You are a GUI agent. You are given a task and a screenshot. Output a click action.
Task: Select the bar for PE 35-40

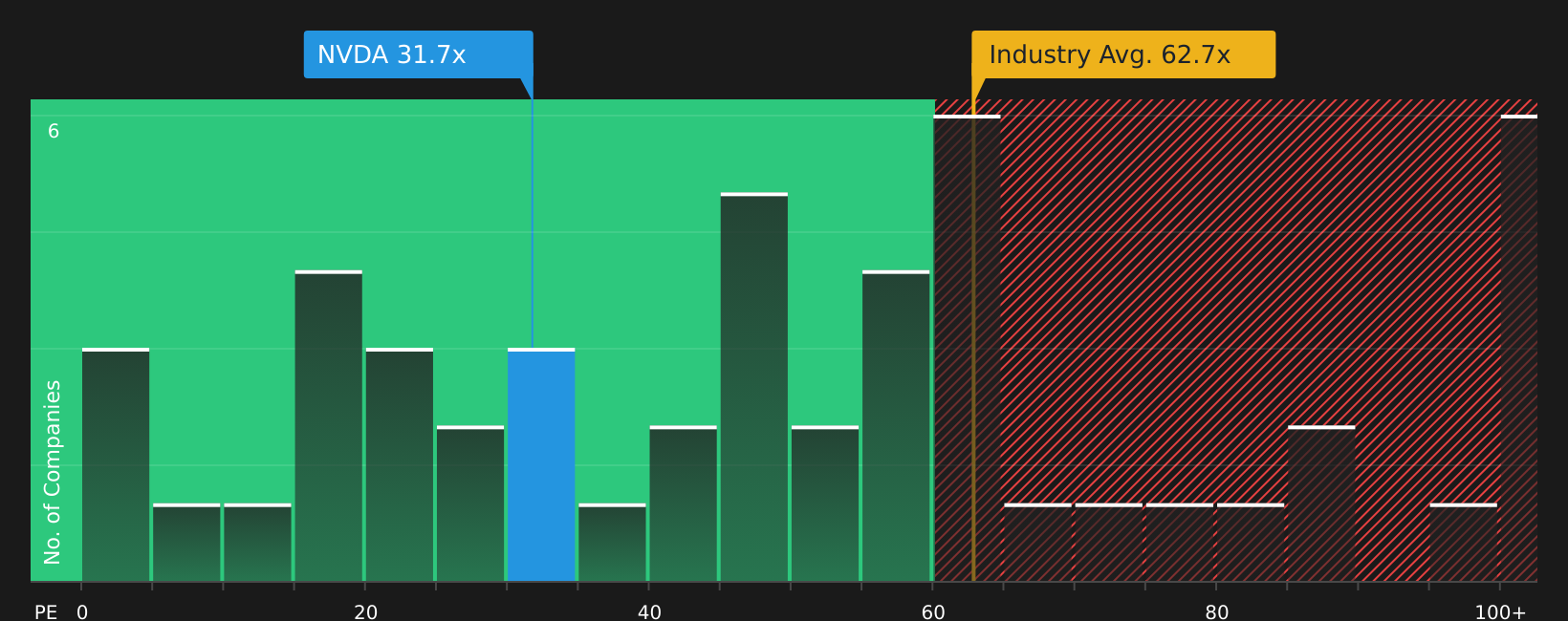pos(612,543)
